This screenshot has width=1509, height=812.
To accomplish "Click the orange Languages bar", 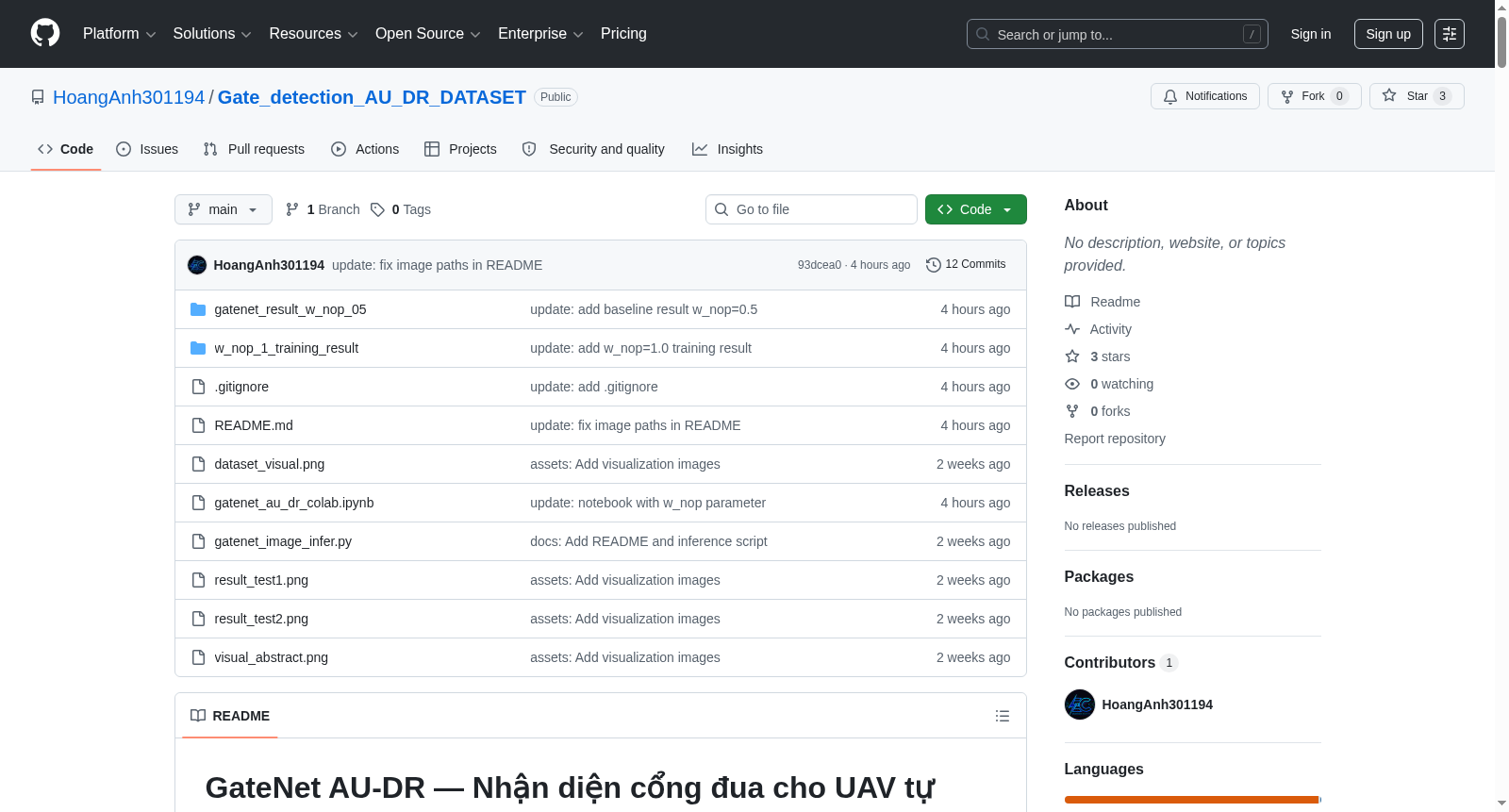I will (1191, 800).
